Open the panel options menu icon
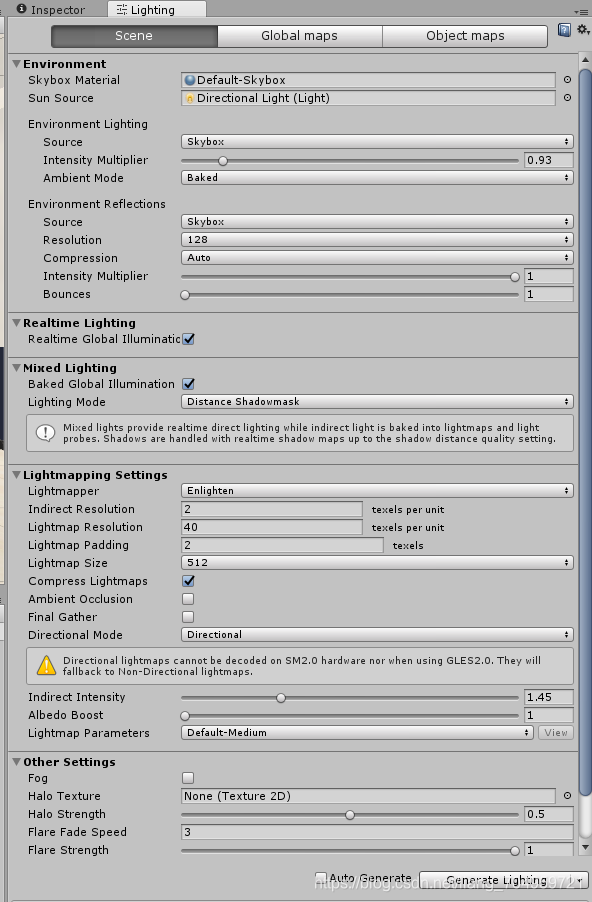The image size is (592, 902). [x=581, y=12]
